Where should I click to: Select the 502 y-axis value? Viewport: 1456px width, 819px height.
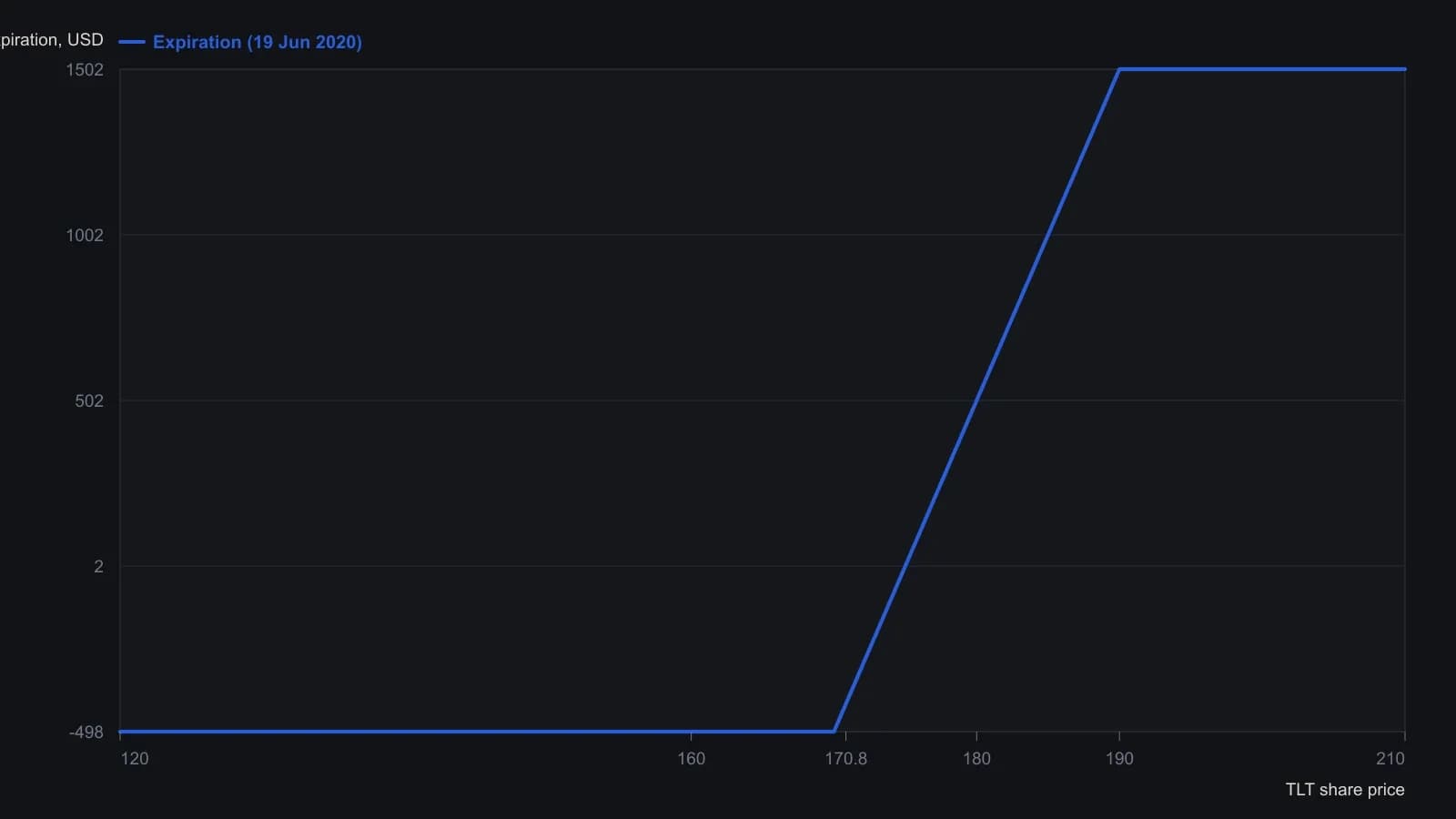coord(89,401)
